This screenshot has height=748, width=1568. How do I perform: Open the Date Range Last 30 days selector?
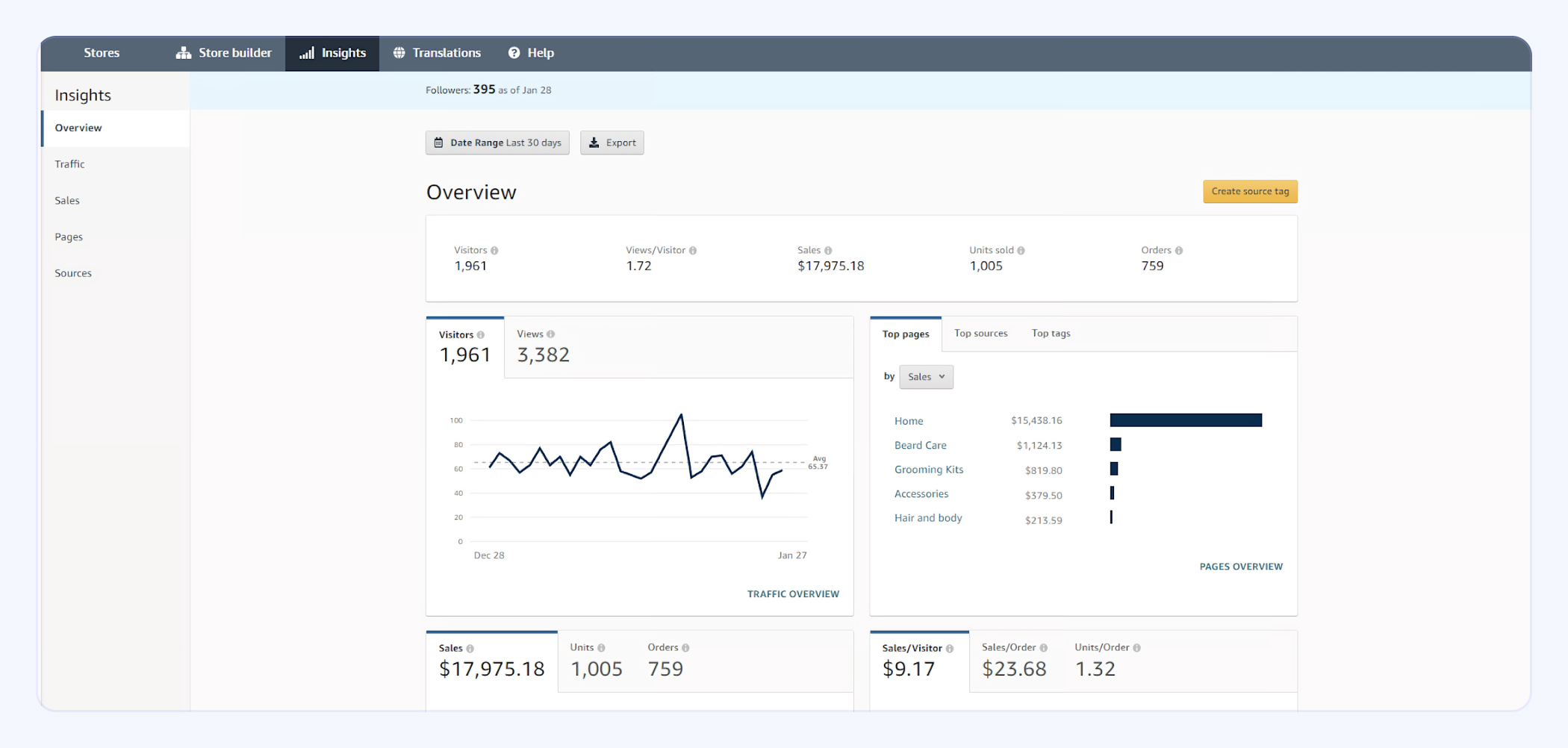[497, 143]
